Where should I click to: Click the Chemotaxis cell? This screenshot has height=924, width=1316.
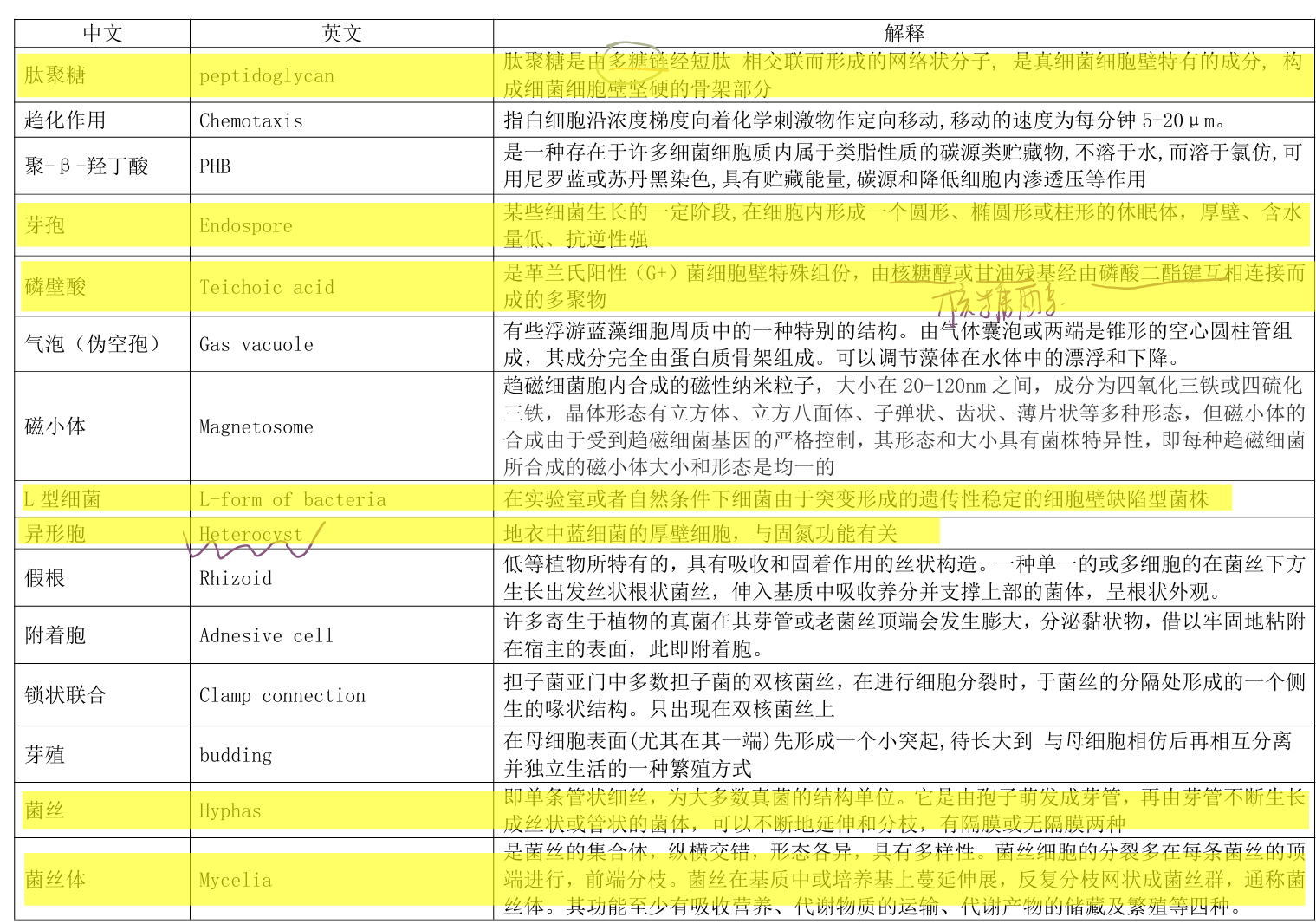[250, 121]
